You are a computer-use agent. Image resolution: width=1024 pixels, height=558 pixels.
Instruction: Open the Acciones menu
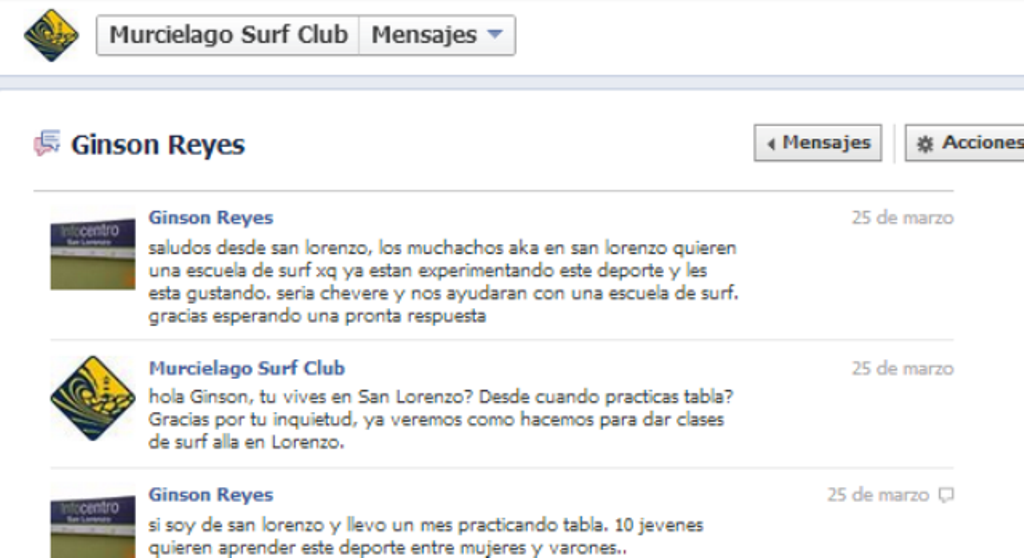[x=965, y=142]
